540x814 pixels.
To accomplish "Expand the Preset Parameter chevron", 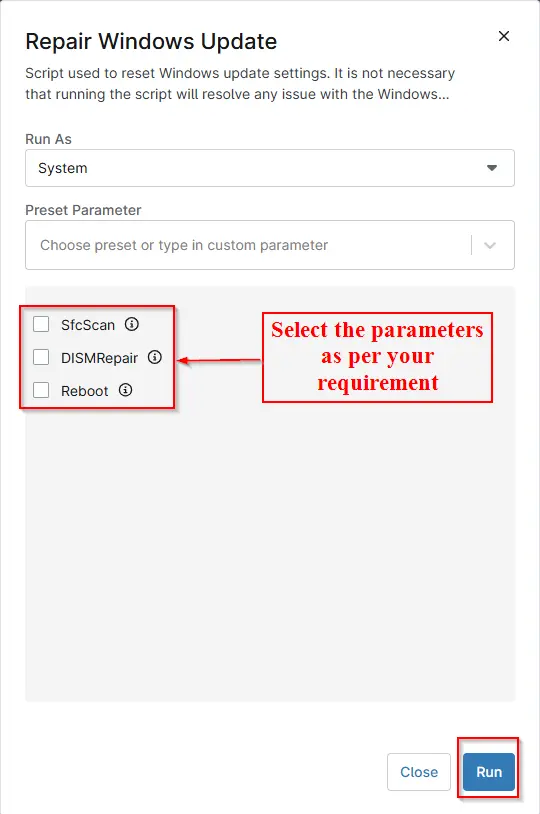I will tap(490, 245).
